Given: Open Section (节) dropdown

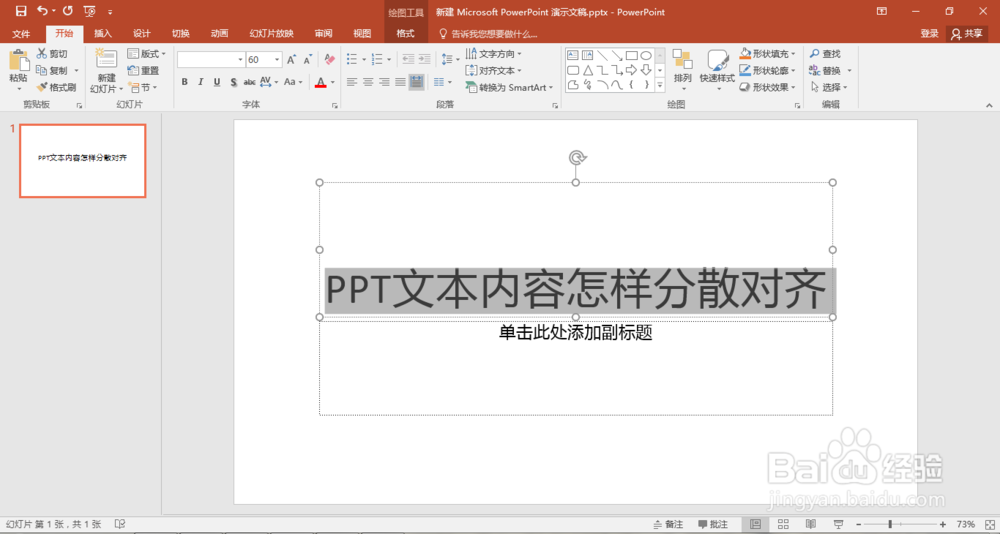Looking at the screenshot, I should coord(143,87).
